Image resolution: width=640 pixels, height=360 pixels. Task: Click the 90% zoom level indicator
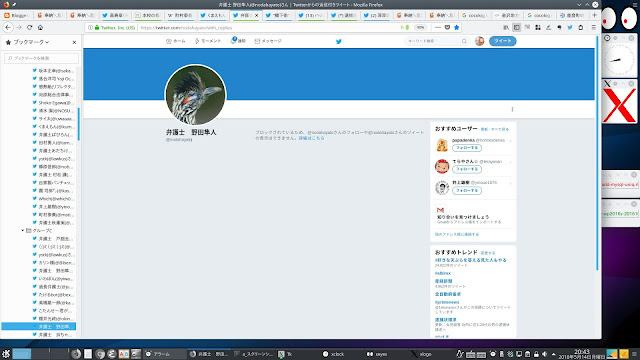pyautogui.click(x=420, y=27)
